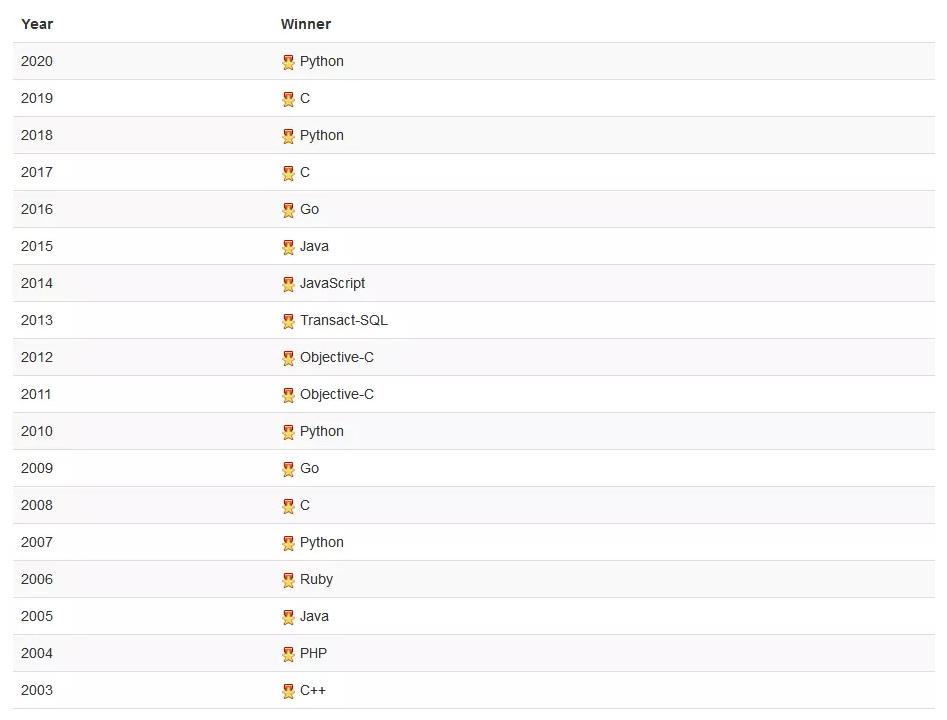Click the medal icon next to Transact-SQL
Viewport: 947px width, 720px height.
click(x=288, y=321)
